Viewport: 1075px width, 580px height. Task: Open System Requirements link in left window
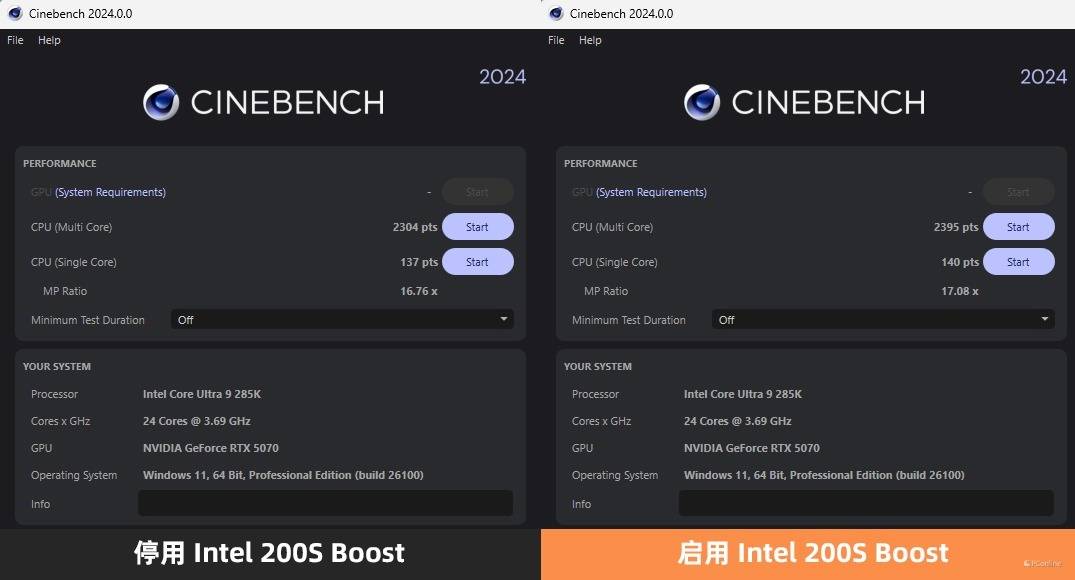coord(110,192)
